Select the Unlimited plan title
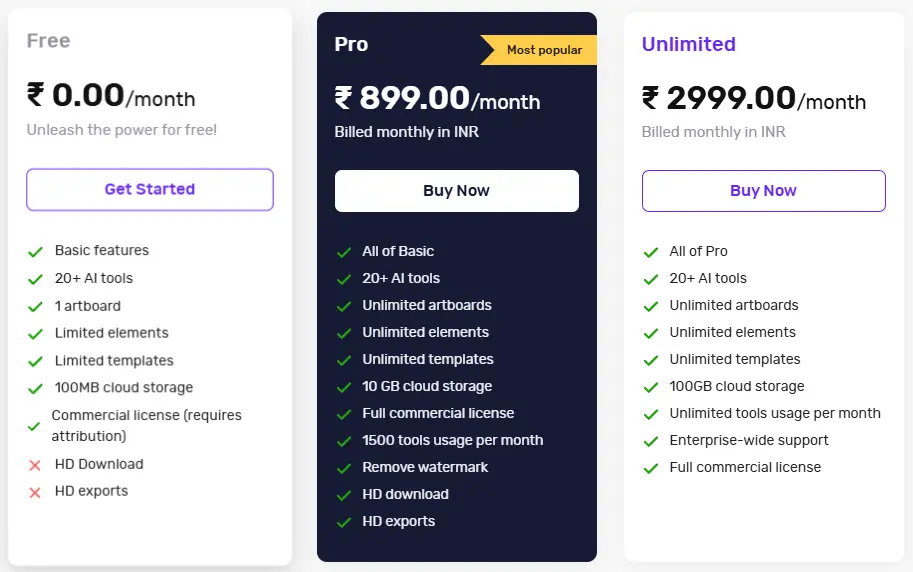 (x=688, y=44)
